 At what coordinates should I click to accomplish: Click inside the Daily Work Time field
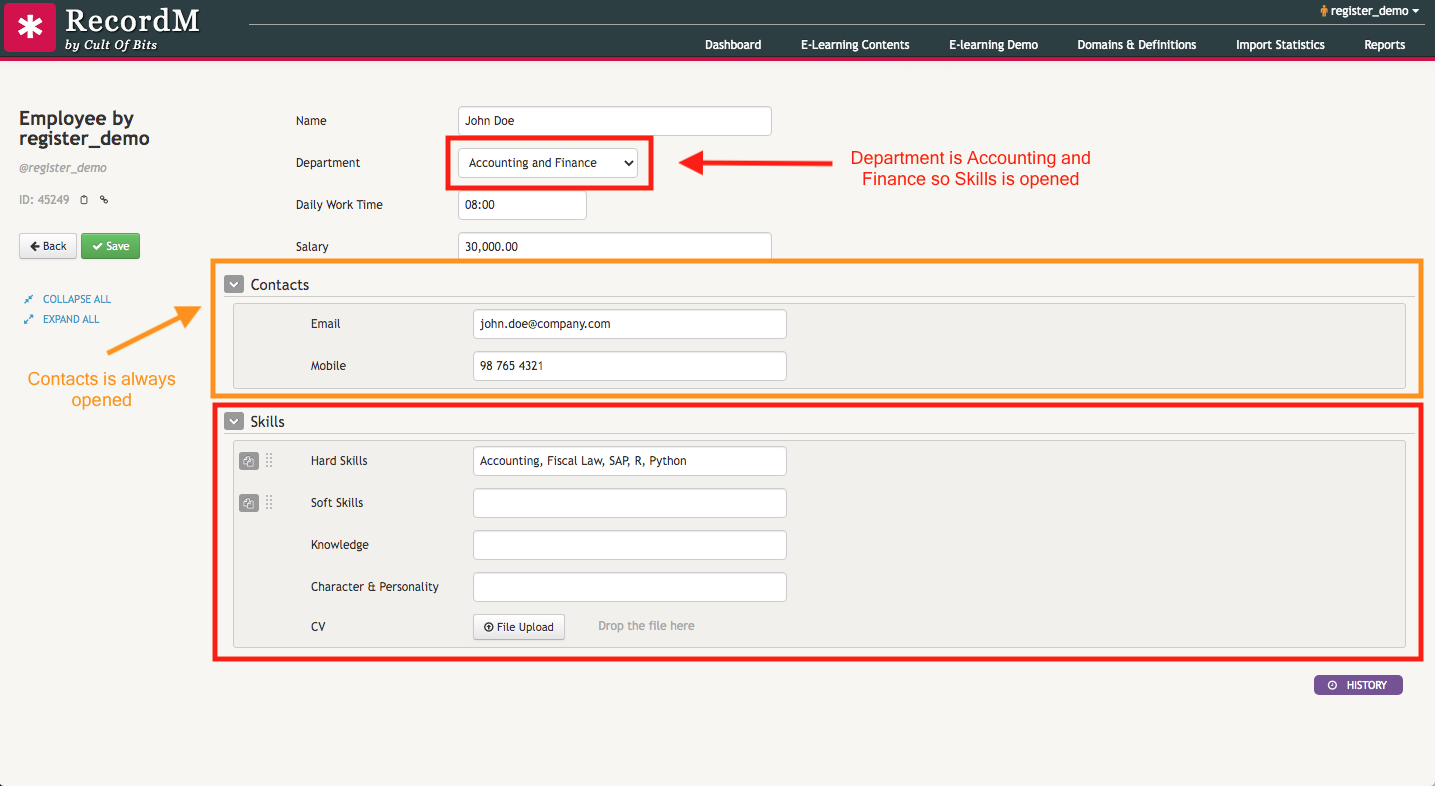coord(521,204)
